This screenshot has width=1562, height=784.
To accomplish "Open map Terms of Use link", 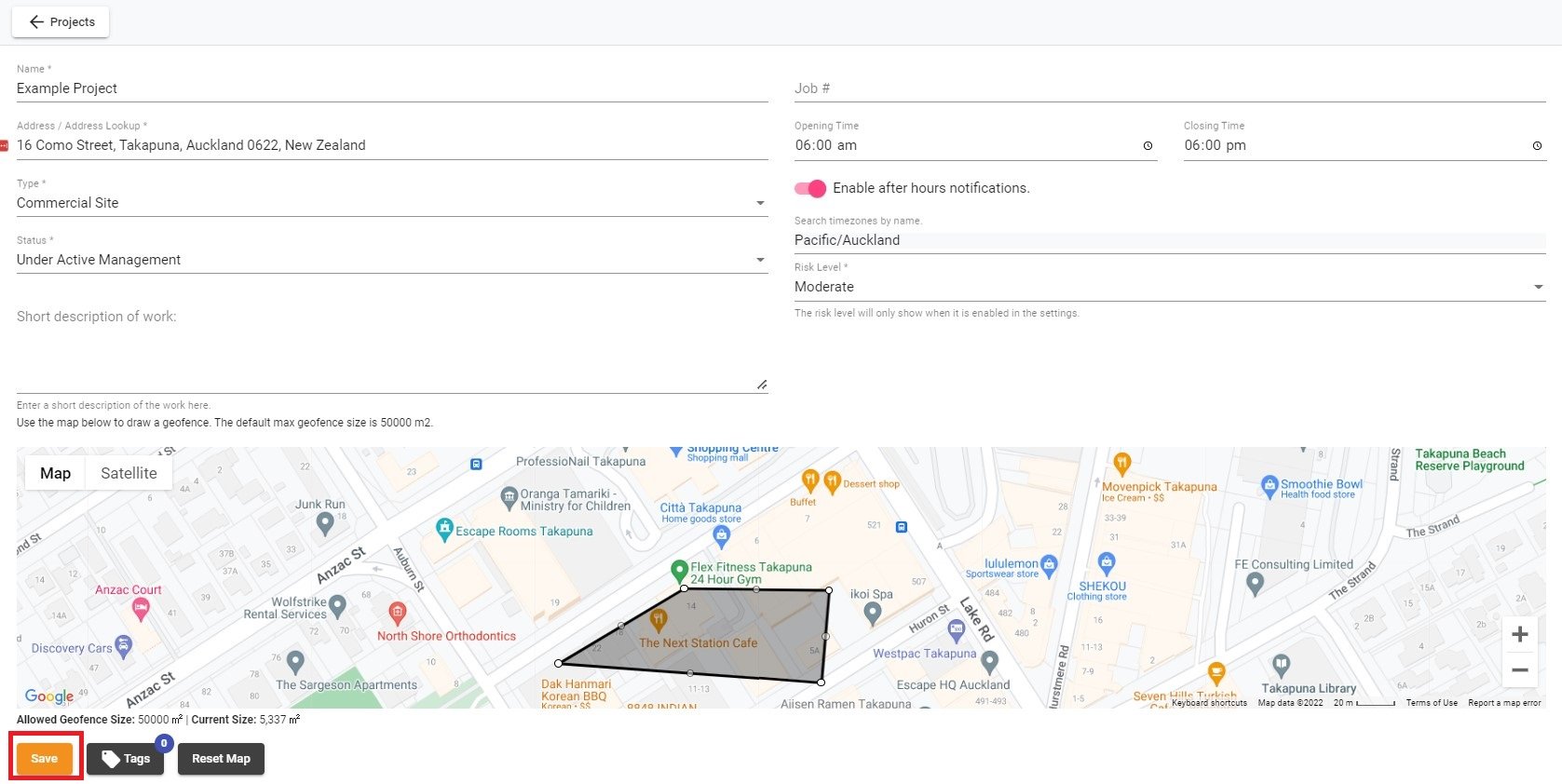I will [x=1432, y=703].
